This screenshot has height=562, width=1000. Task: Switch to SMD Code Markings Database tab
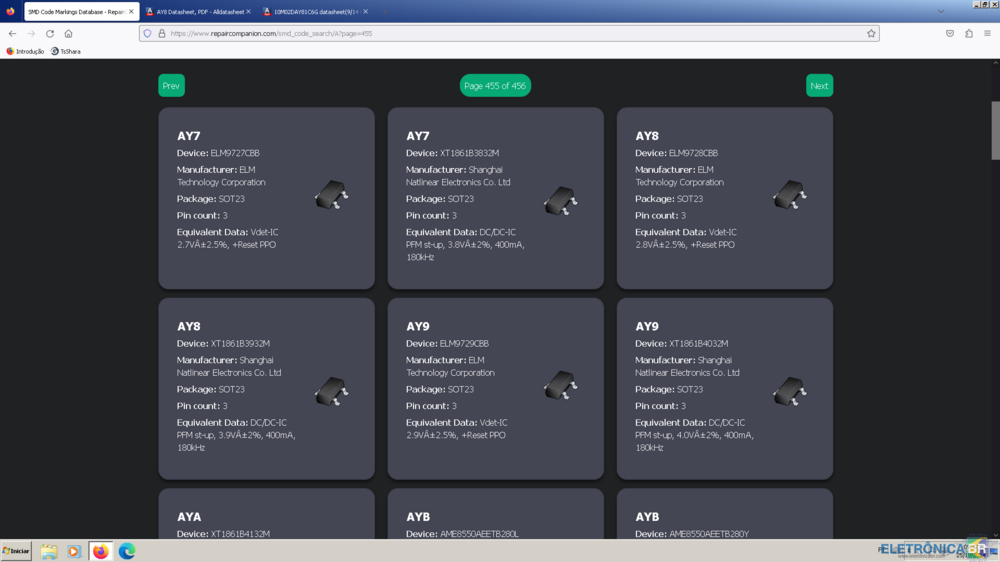click(x=76, y=11)
